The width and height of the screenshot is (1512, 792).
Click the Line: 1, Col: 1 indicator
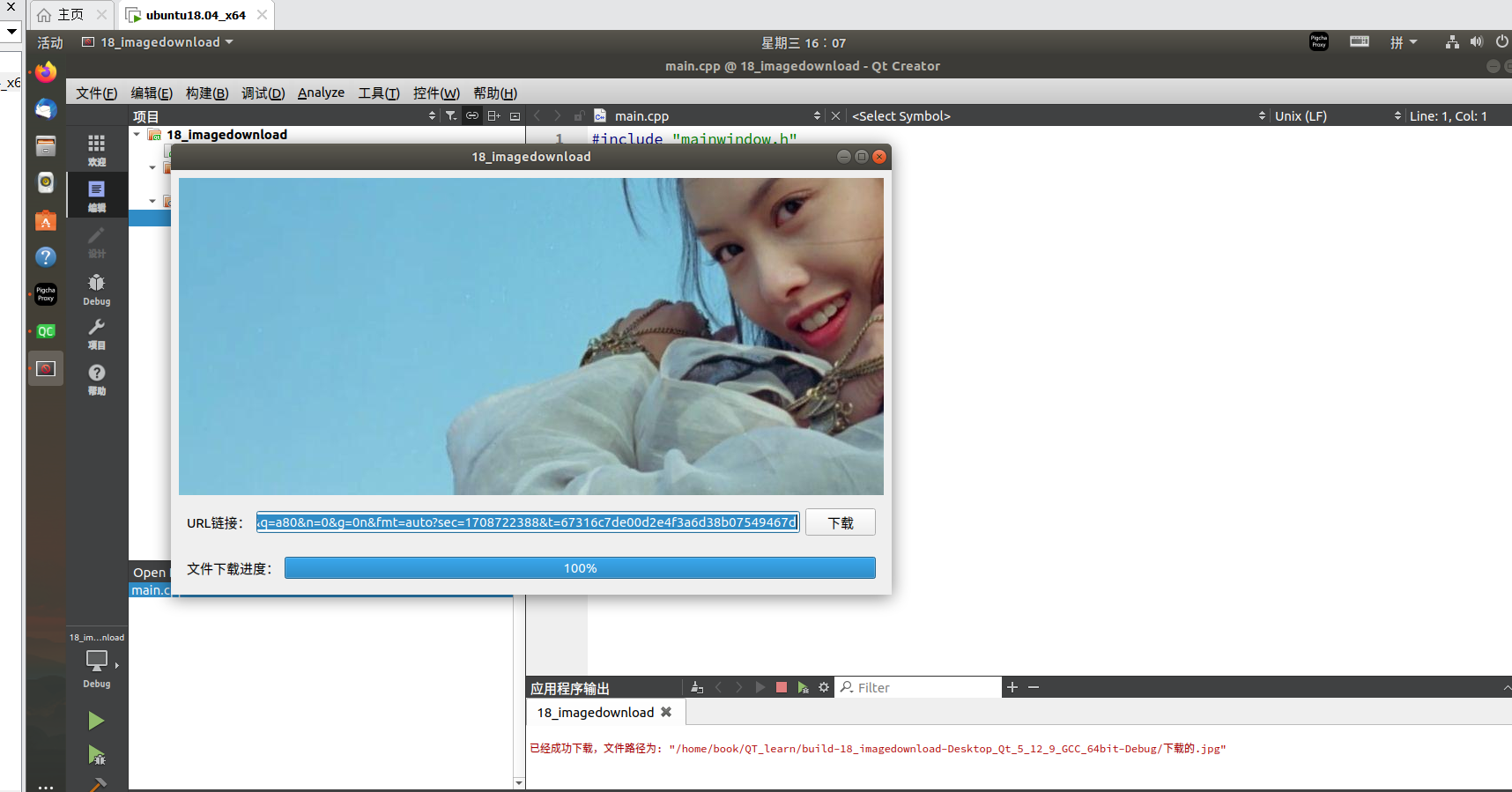(x=1449, y=115)
